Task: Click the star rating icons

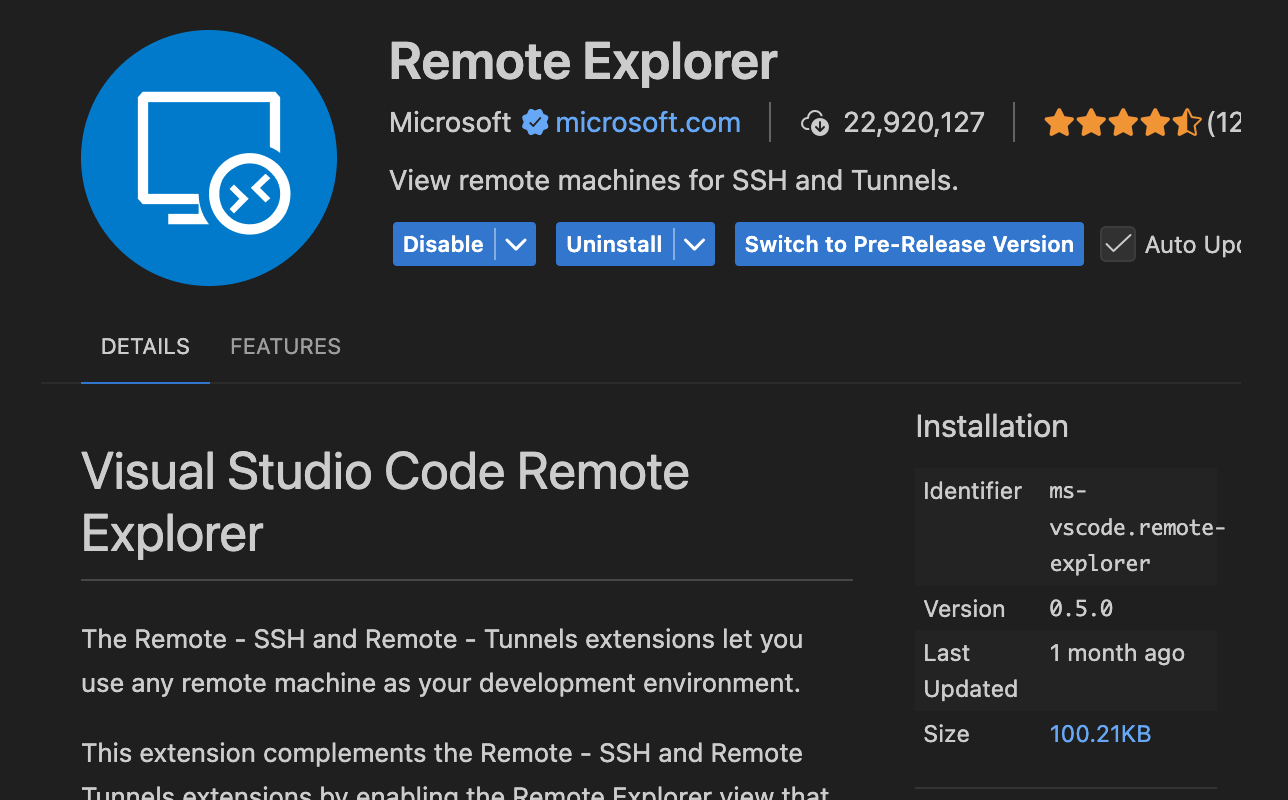Action: pyautogui.click(x=1122, y=123)
